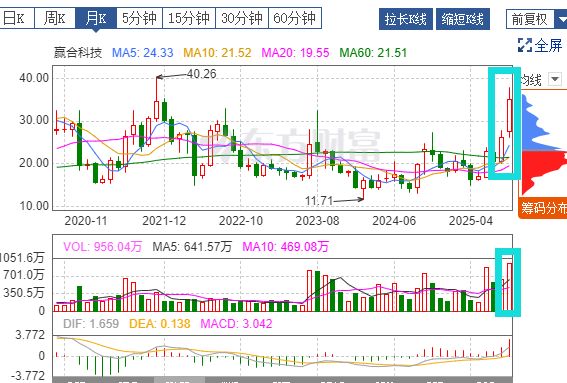
Task: Click the 40.00 price axis label
Action: click(34, 78)
